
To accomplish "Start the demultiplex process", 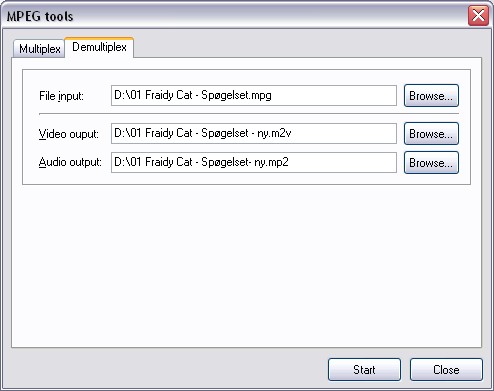I will [364, 370].
